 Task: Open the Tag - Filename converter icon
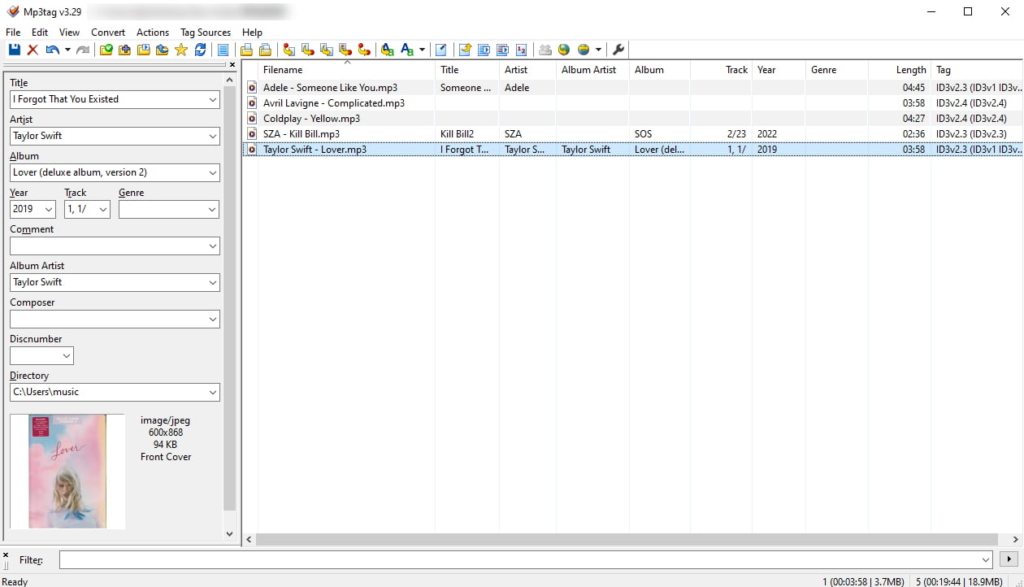tap(287, 48)
